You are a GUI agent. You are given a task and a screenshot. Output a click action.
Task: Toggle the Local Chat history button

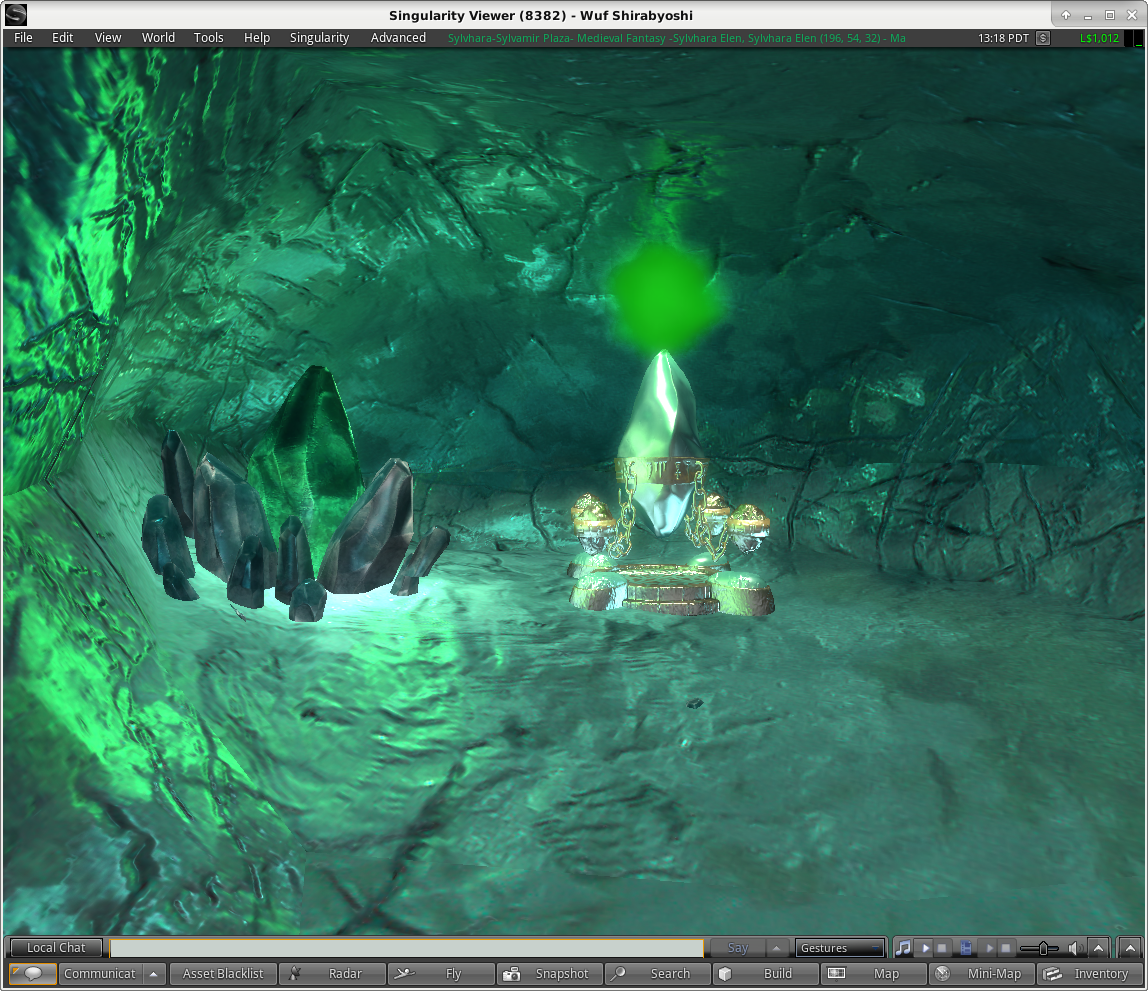(56, 948)
